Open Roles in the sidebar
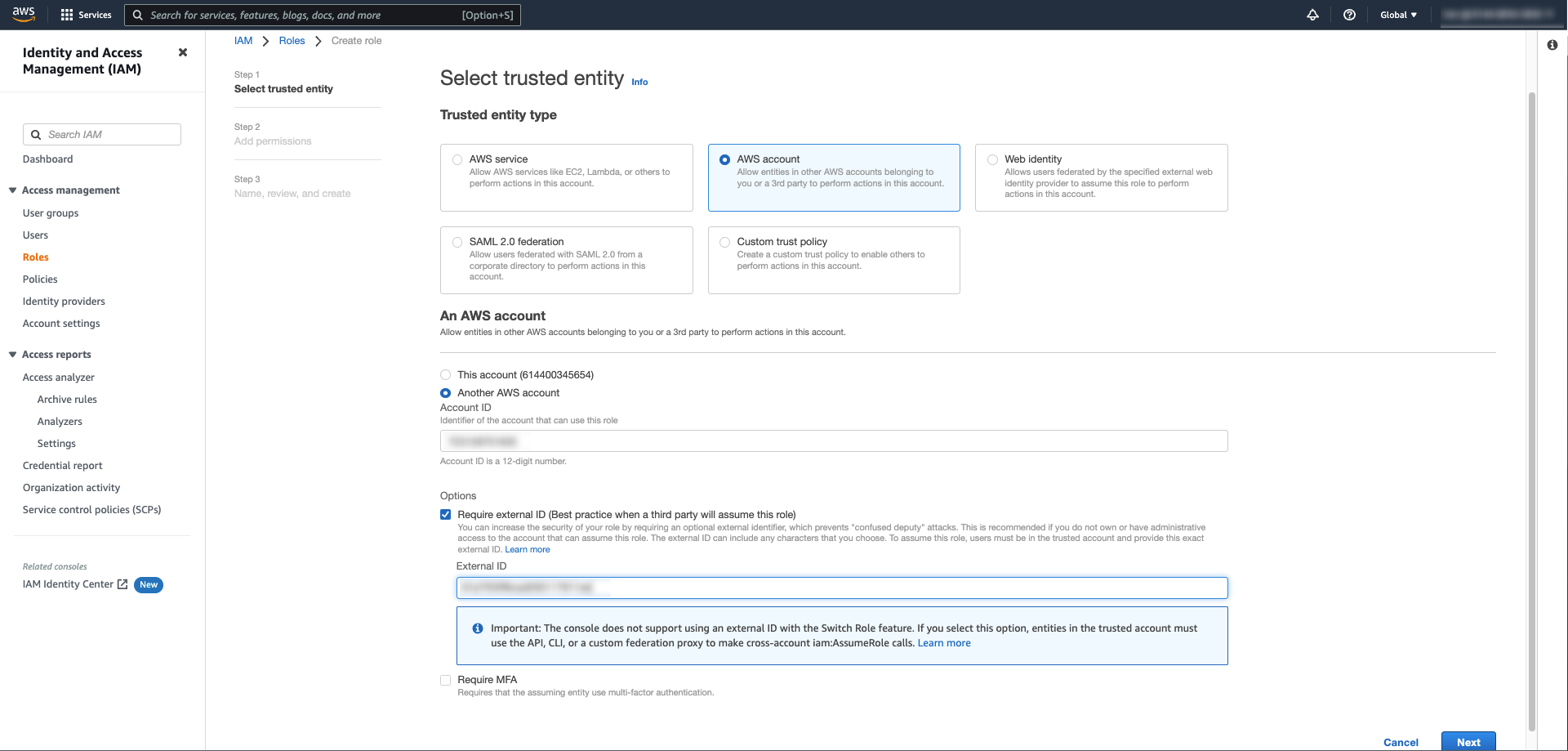1568x751 pixels. (x=36, y=257)
